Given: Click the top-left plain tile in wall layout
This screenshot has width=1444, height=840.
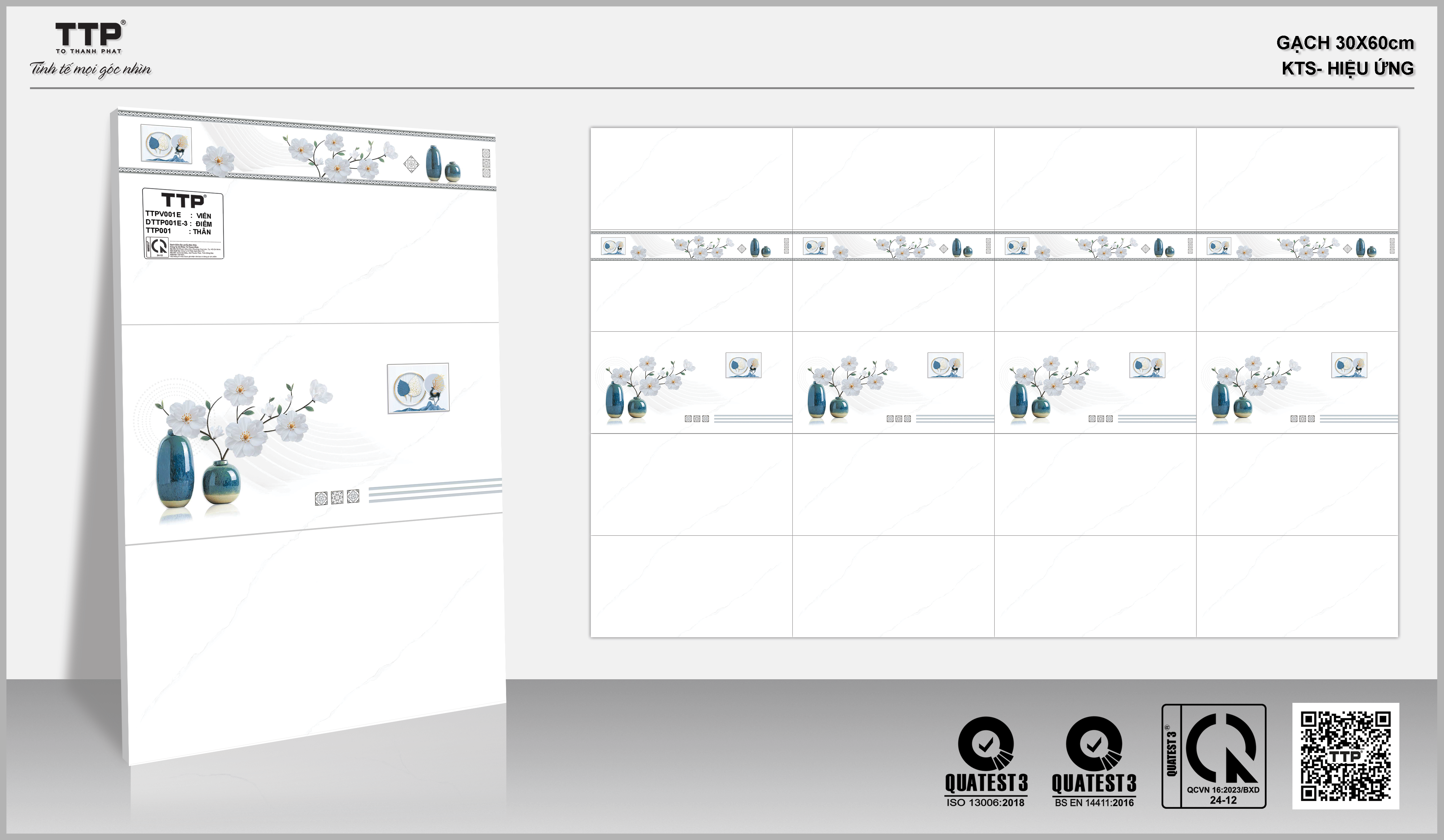Looking at the screenshot, I should [x=691, y=179].
